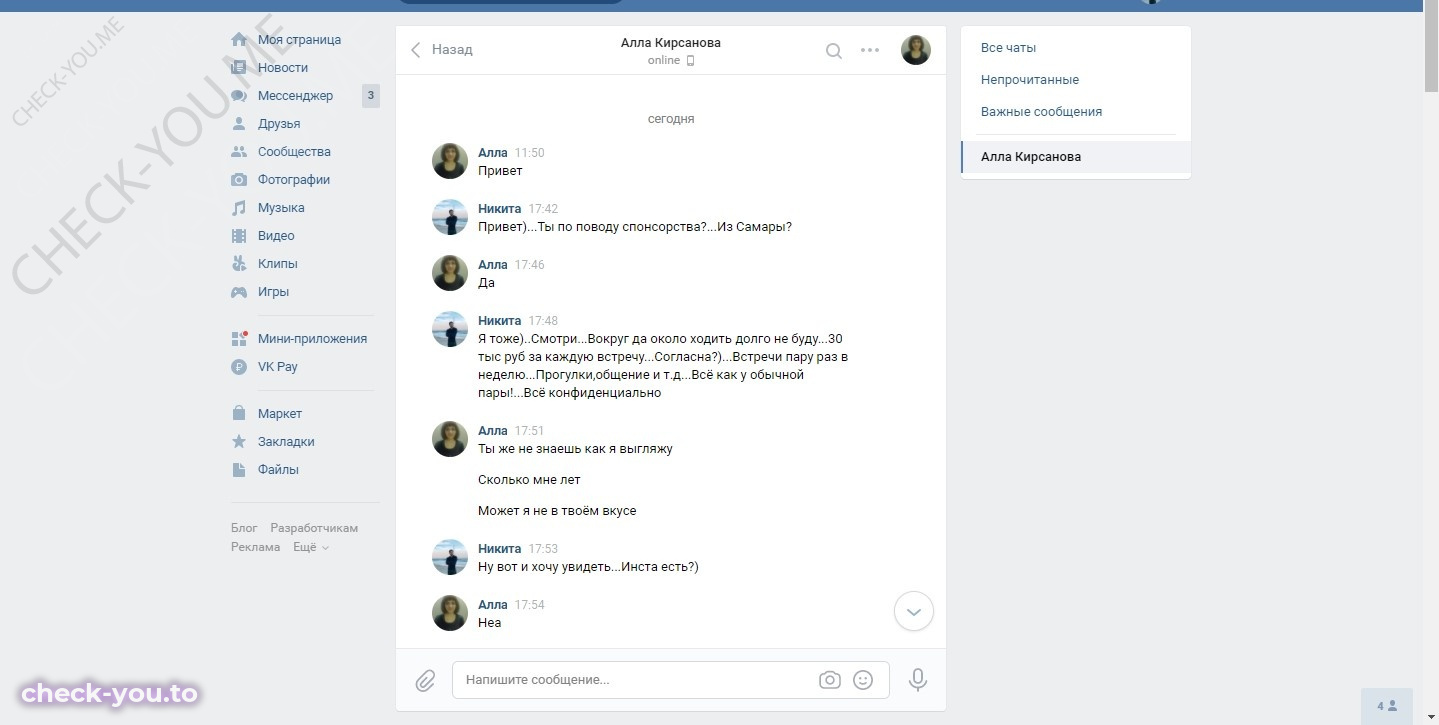This screenshot has height=725, width=1439.
Task: Select the message "Может я не в твоём вкусе"
Action: [x=557, y=511]
